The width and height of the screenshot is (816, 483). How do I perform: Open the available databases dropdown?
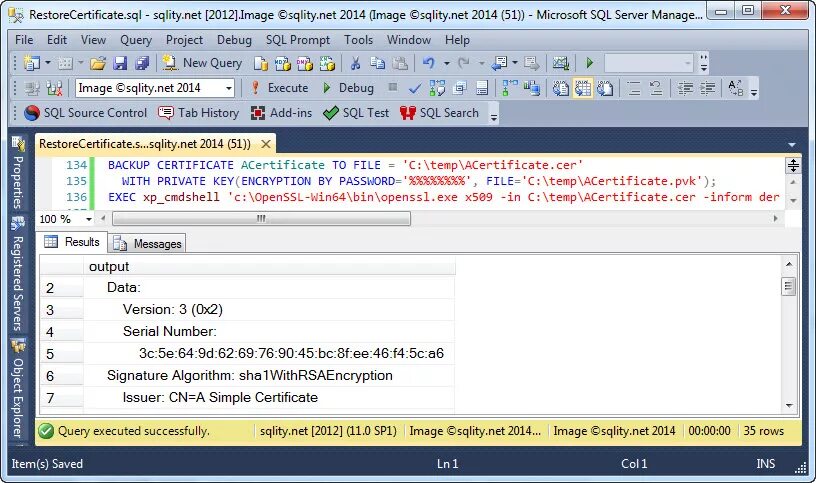coord(229,88)
